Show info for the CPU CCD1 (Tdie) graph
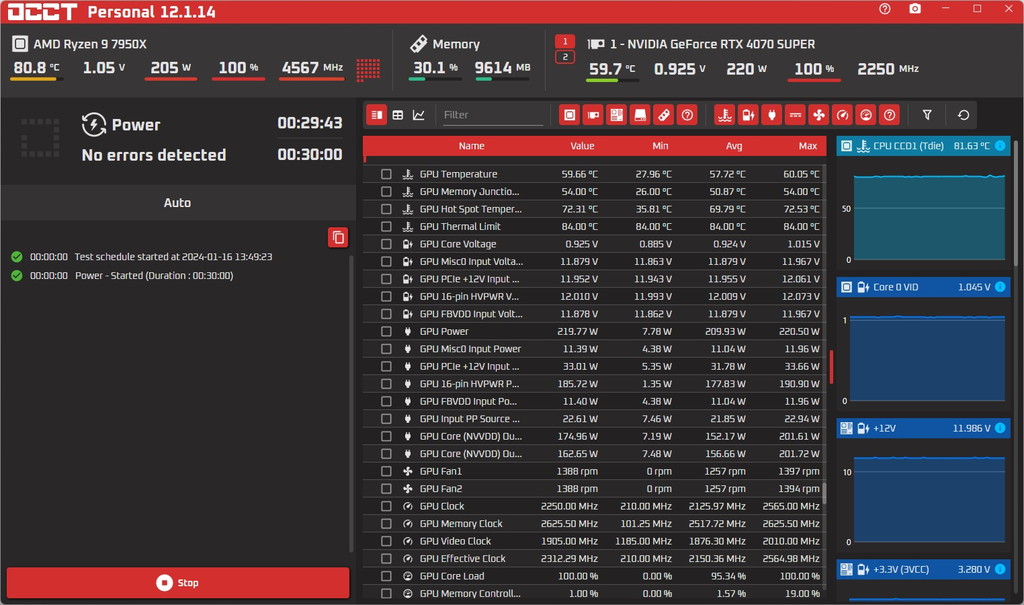This screenshot has height=605, width=1024. pos(1000,146)
